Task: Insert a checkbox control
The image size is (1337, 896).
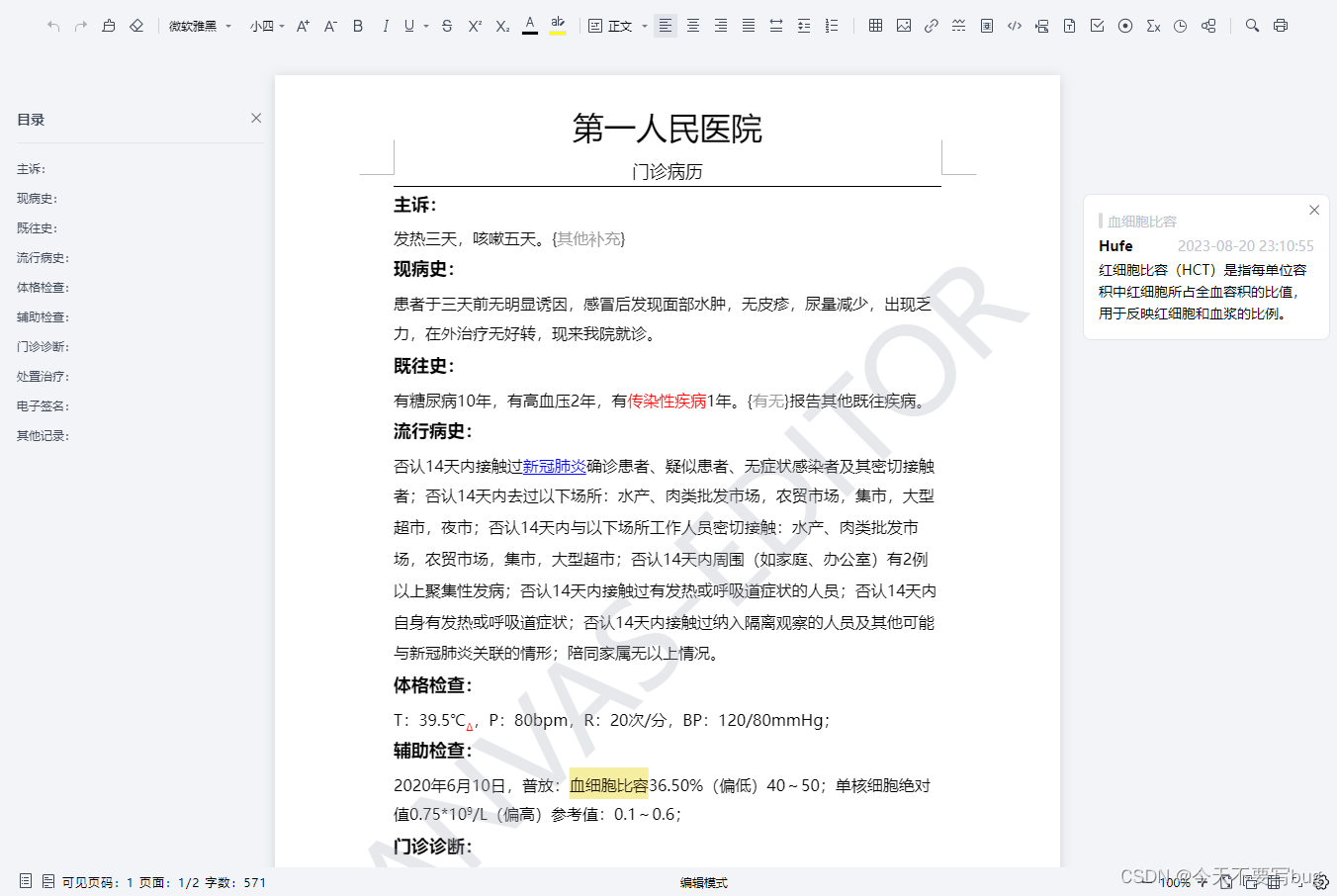Action: [x=1098, y=26]
